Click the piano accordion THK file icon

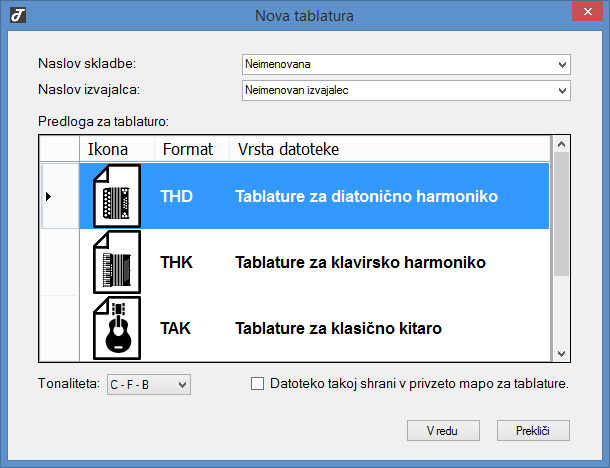coord(115,263)
